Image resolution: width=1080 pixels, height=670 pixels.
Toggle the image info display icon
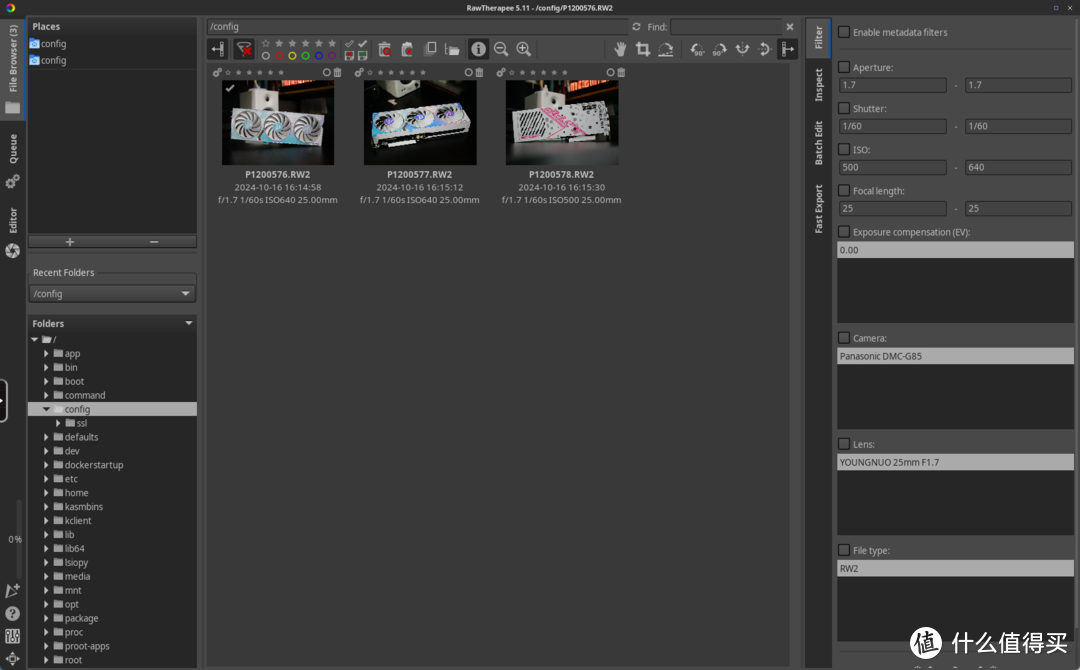tap(478, 49)
